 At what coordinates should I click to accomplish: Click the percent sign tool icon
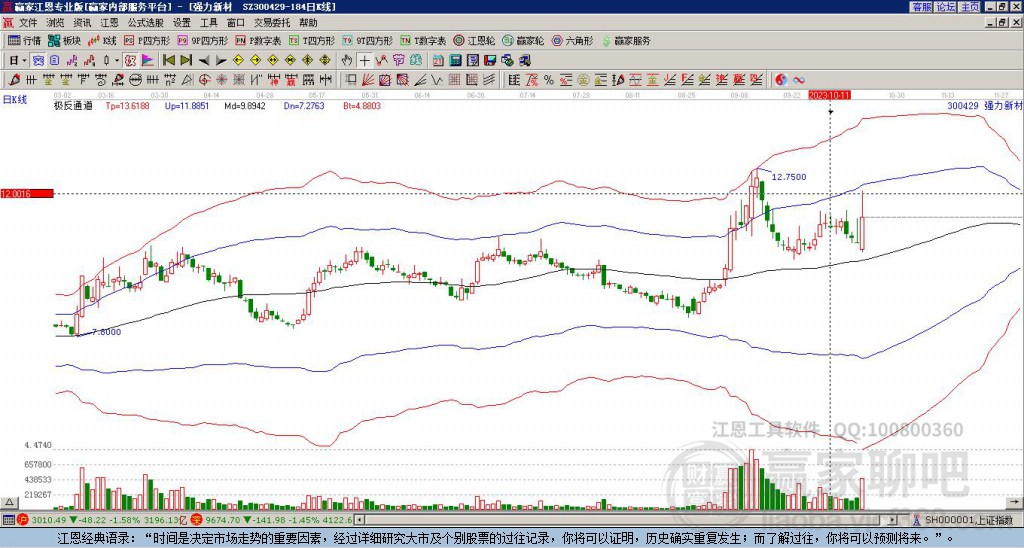point(548,80)
